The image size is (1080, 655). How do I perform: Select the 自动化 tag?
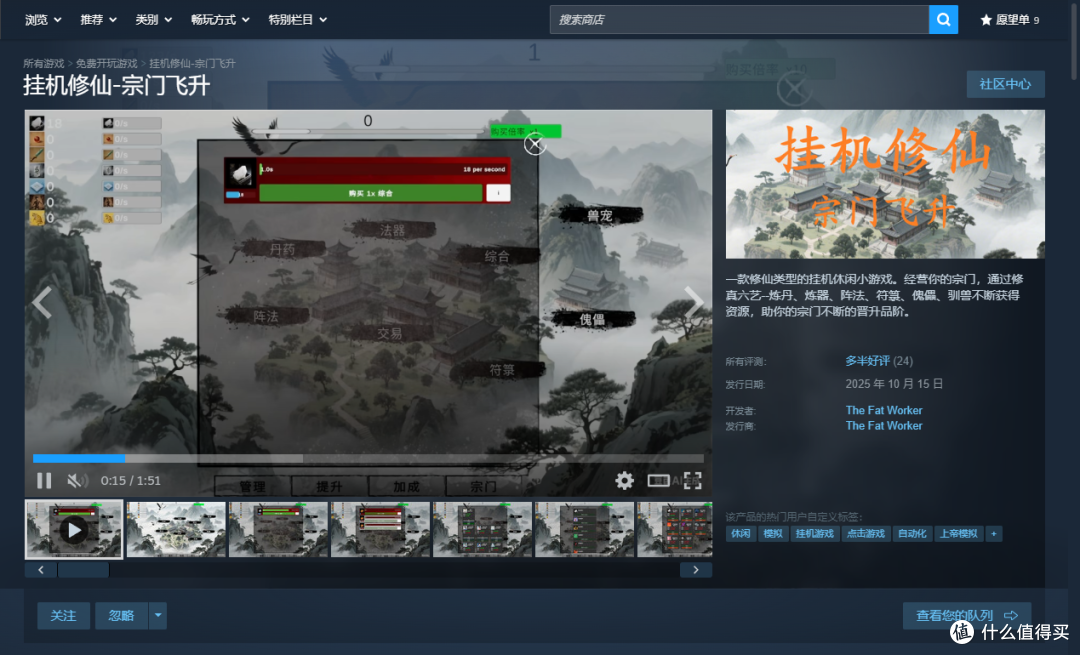tap(912, 534)
